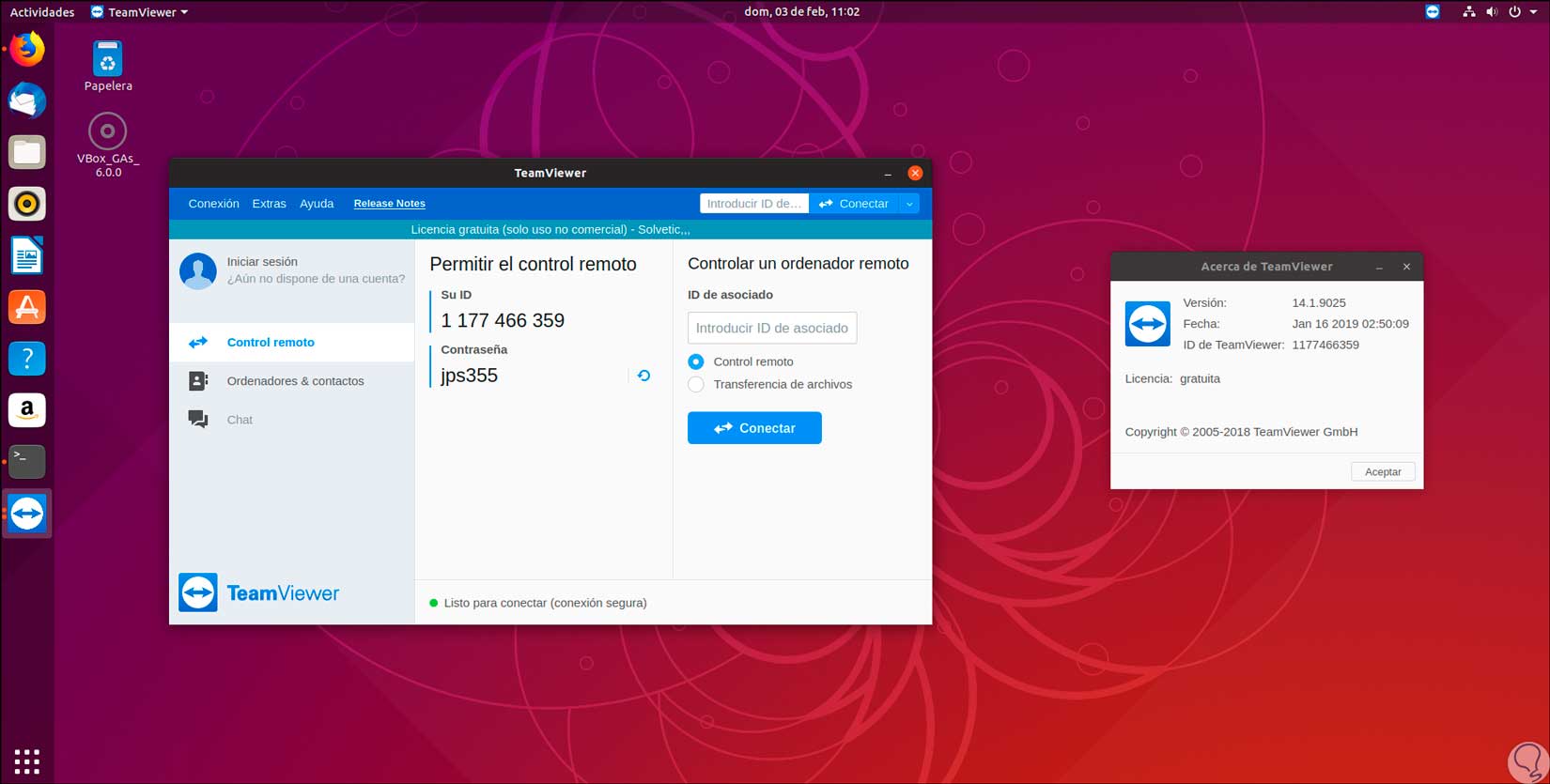Click the Licencia gratuita banner text
Viewport: 1550px width, 784px height.
(550, 229)
